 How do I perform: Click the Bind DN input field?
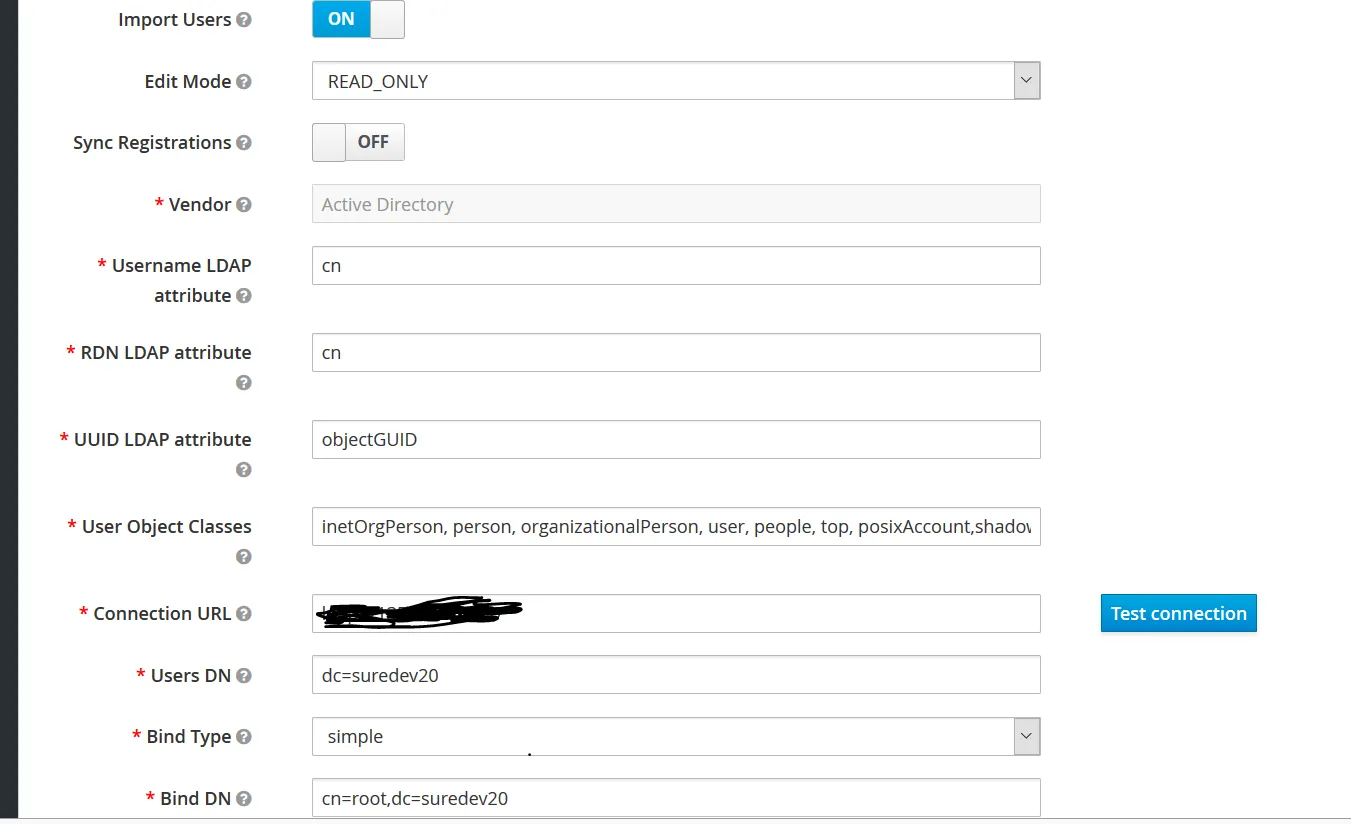click(x=676, y=798)
